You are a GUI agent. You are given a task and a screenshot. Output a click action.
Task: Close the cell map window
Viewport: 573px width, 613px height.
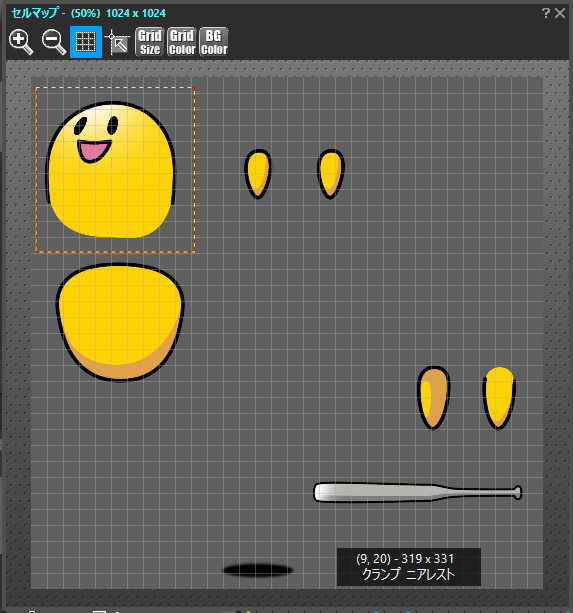click(560, 13)
